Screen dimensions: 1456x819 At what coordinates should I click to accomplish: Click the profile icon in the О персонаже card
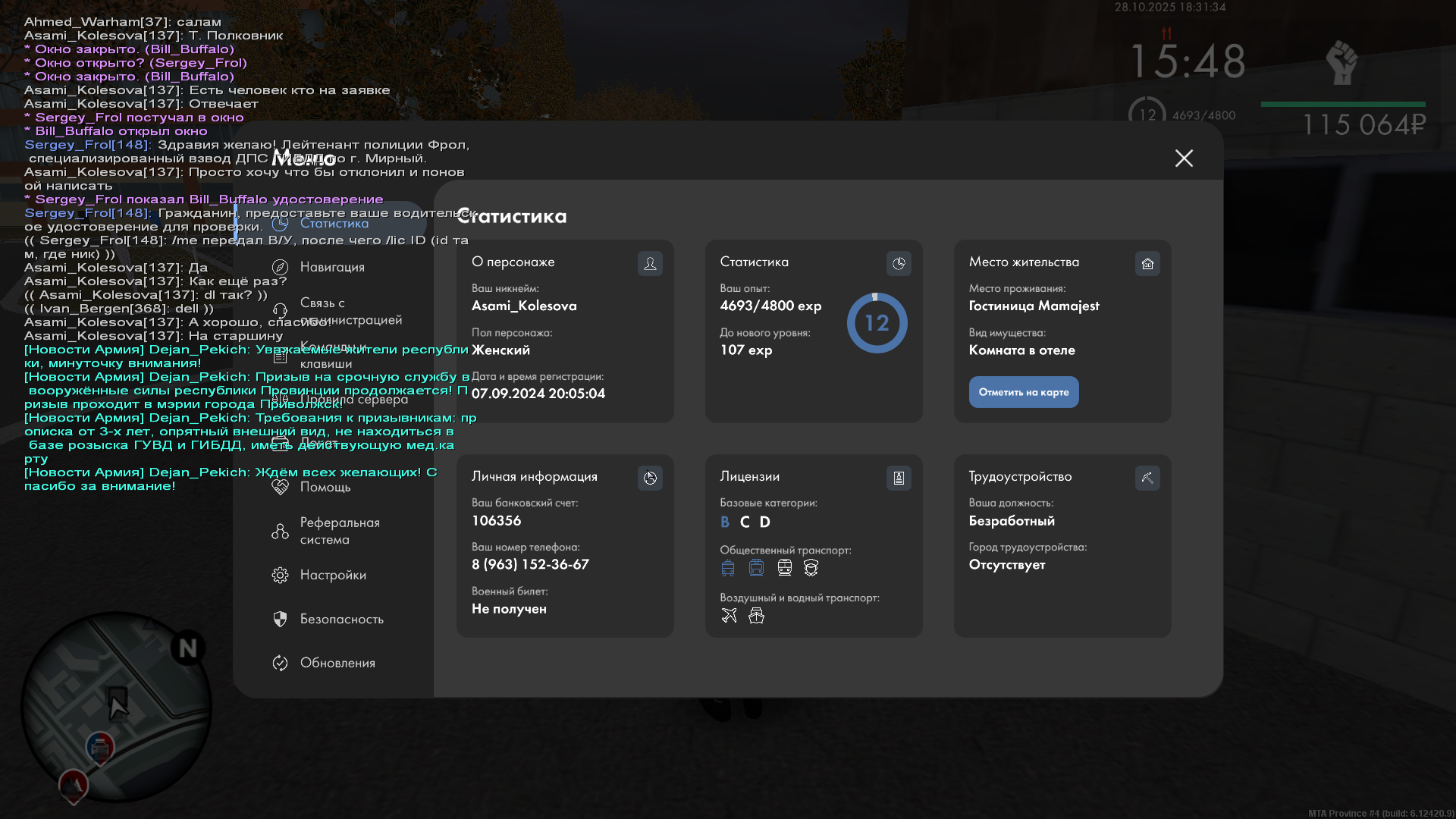click(650, 263)
